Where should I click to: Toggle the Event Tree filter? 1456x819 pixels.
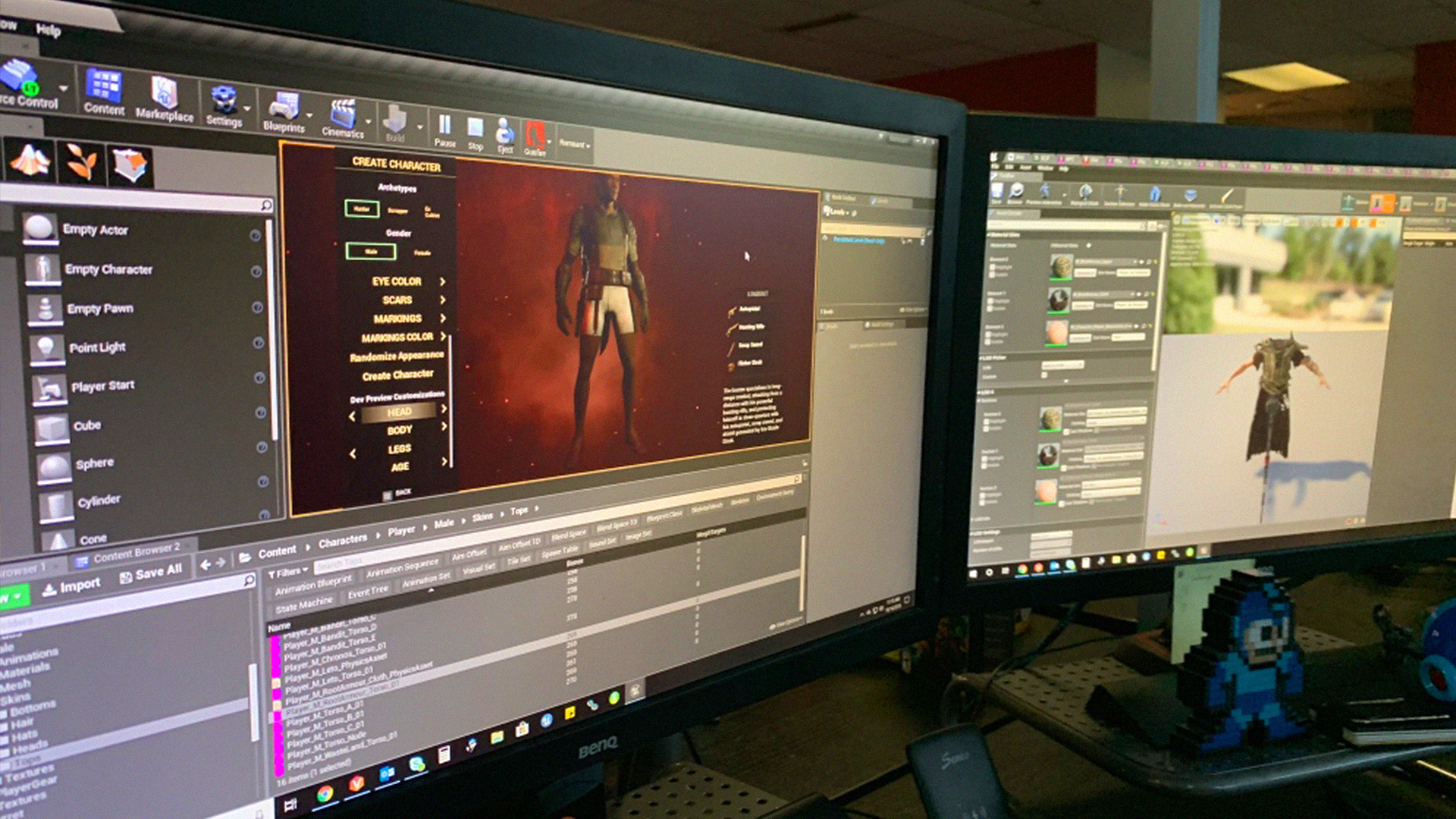[x=368, y=591]
